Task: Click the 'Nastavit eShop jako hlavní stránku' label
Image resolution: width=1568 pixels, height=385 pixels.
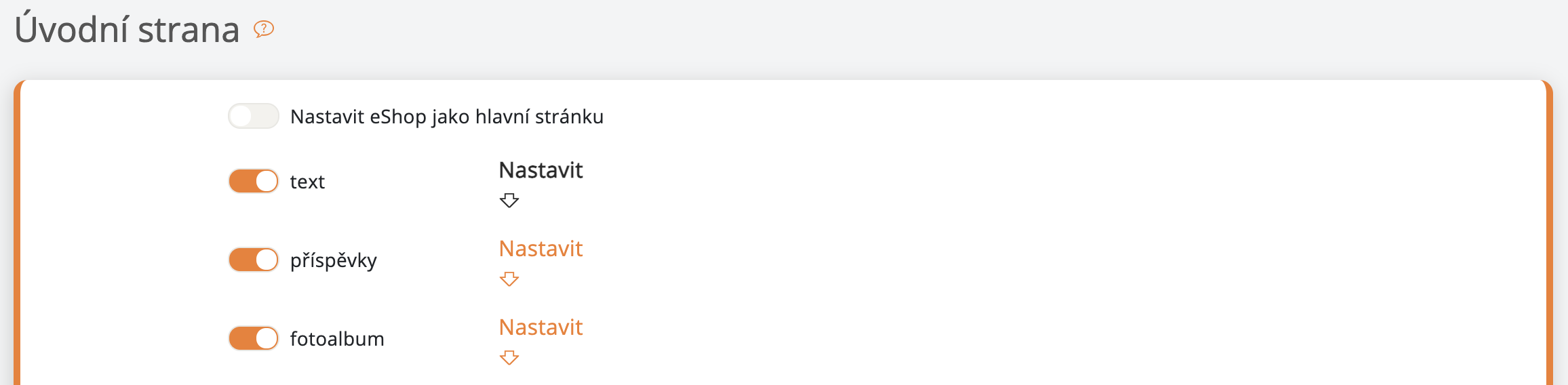Action: point(446,117)
